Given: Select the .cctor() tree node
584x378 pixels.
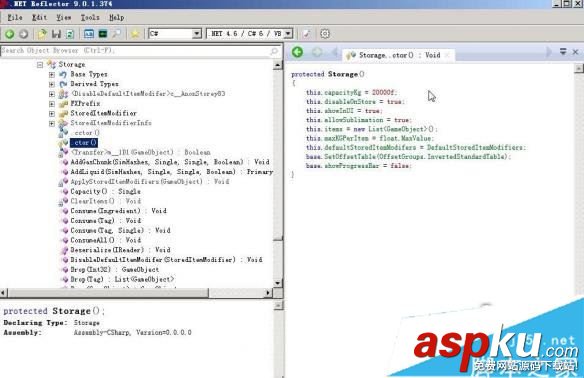Looking at the screenshot, I should (x=85, y=133).
